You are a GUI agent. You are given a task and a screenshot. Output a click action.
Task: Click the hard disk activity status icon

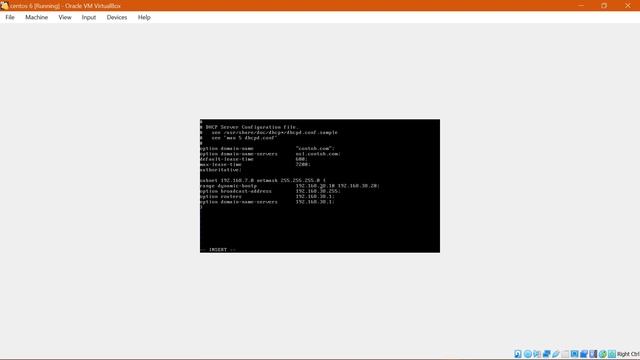point(518,354)
